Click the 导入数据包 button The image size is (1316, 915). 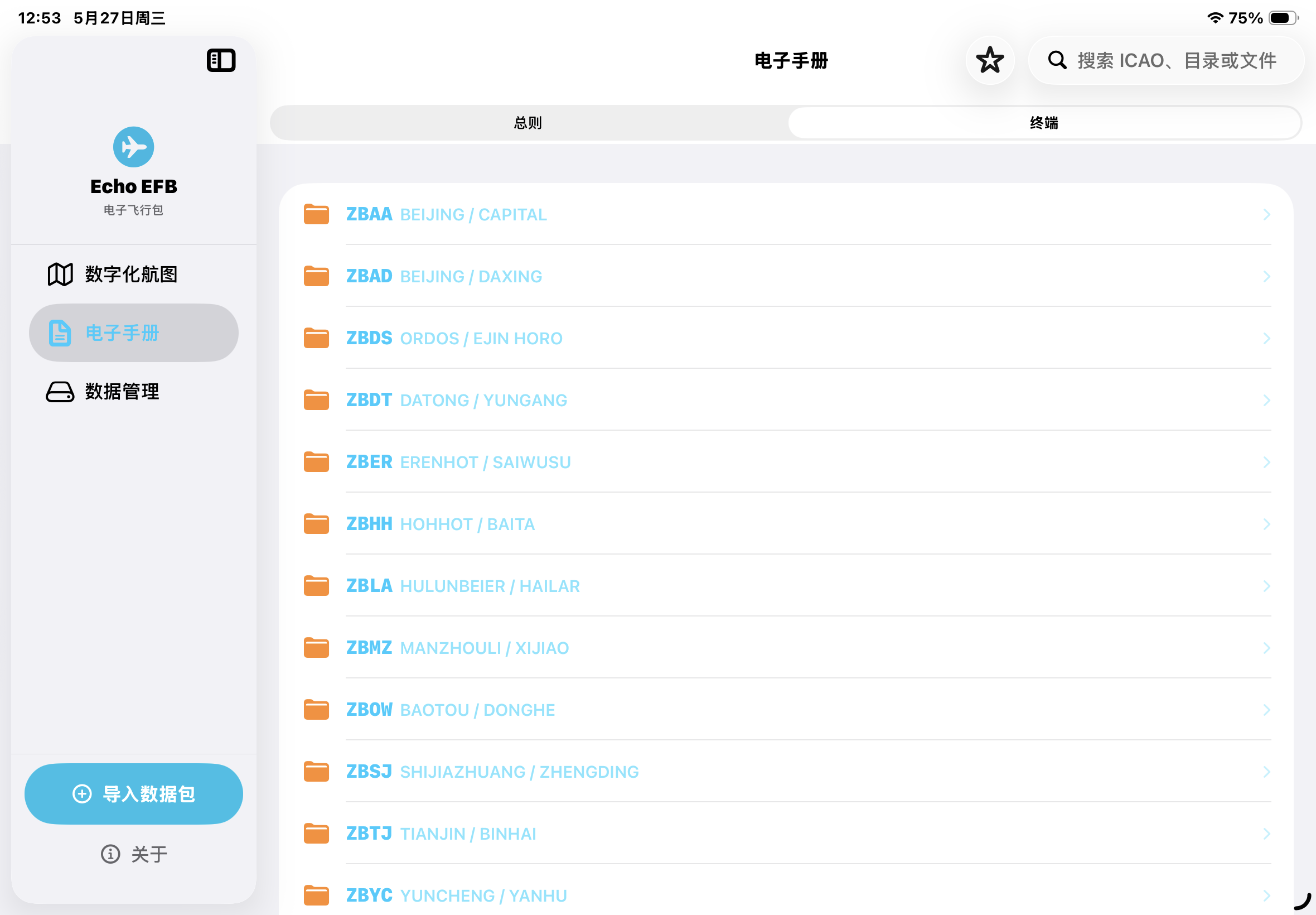pos(133,794)
